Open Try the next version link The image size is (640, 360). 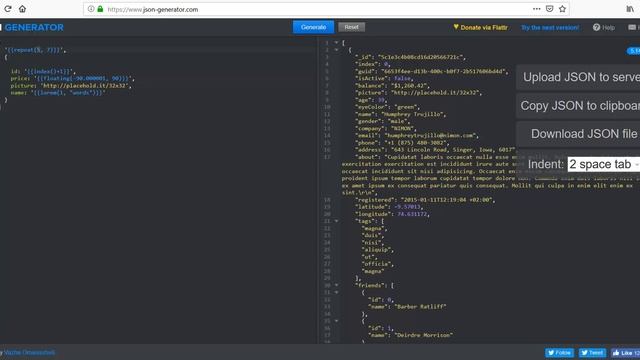point(550,27)
